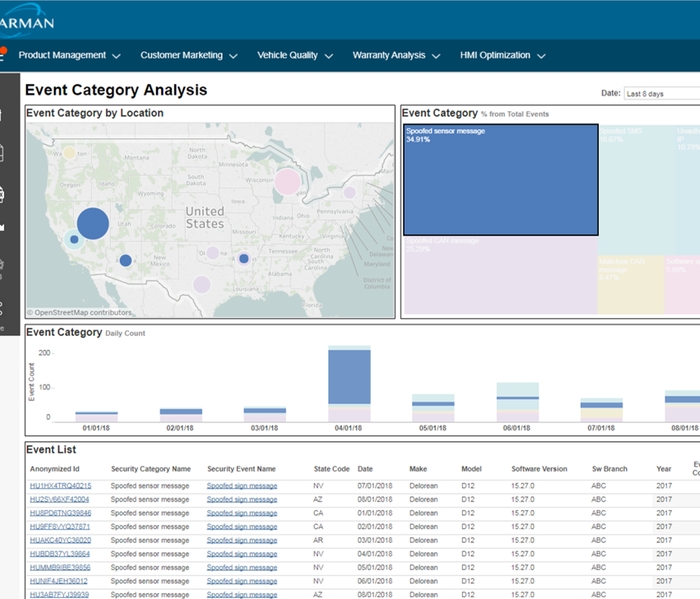Select the 03/01/2018 date cell
The image size is (700, 599).
375,540
